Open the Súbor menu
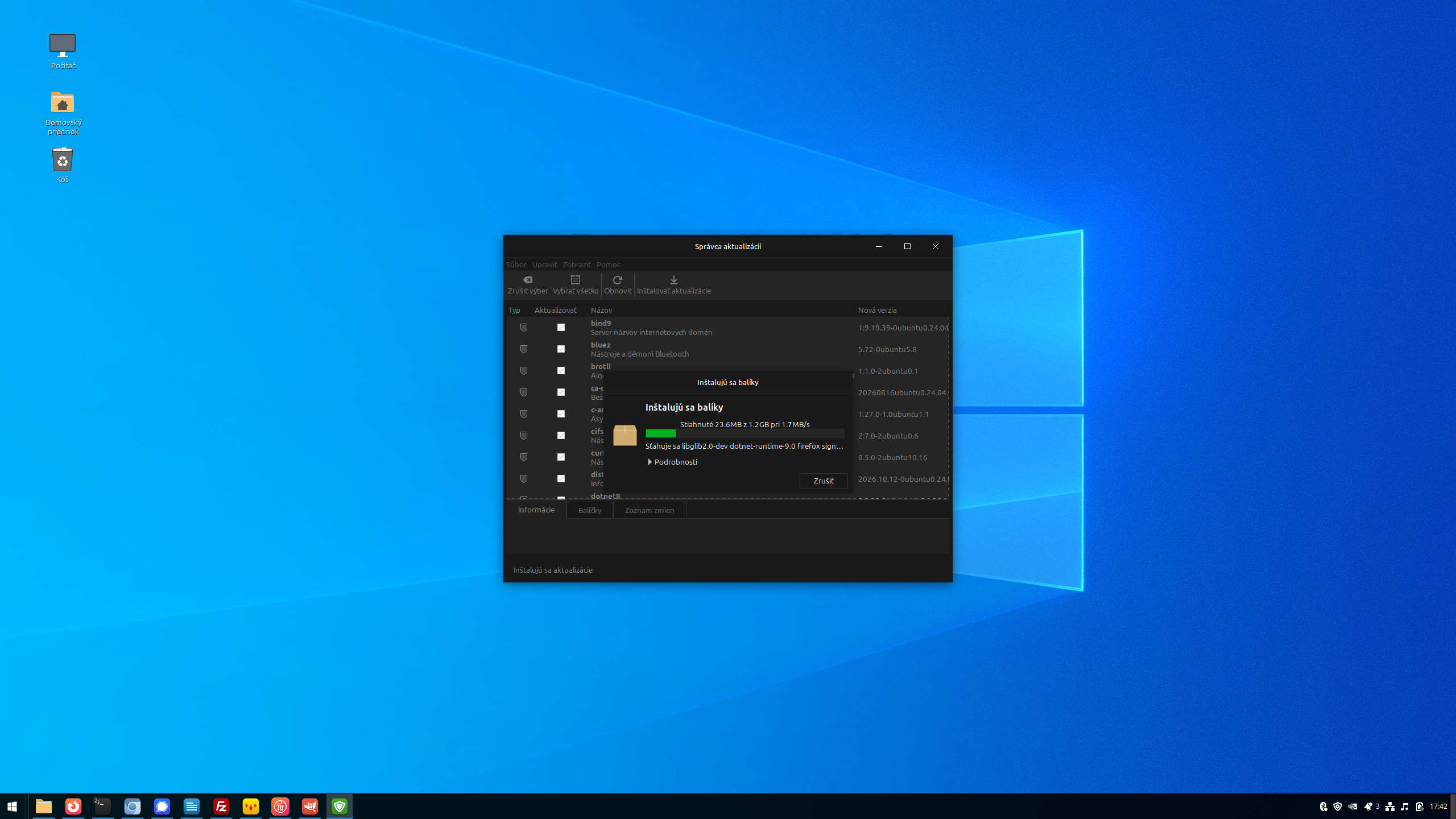 [516, 264]
